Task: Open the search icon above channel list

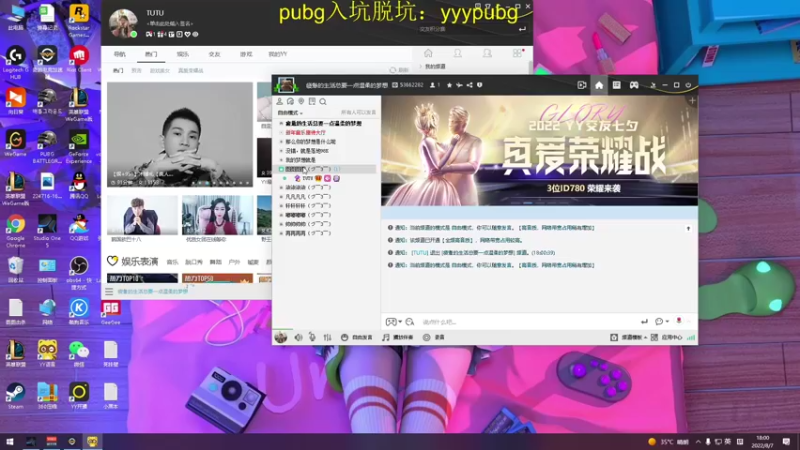Action: click(323, 102)
